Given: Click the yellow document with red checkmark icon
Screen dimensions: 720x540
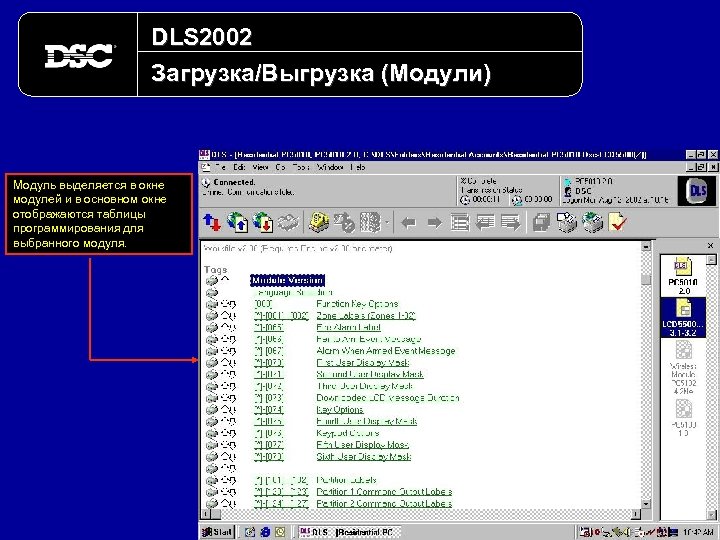Looking at the screenshot, I should click(618, 222).
